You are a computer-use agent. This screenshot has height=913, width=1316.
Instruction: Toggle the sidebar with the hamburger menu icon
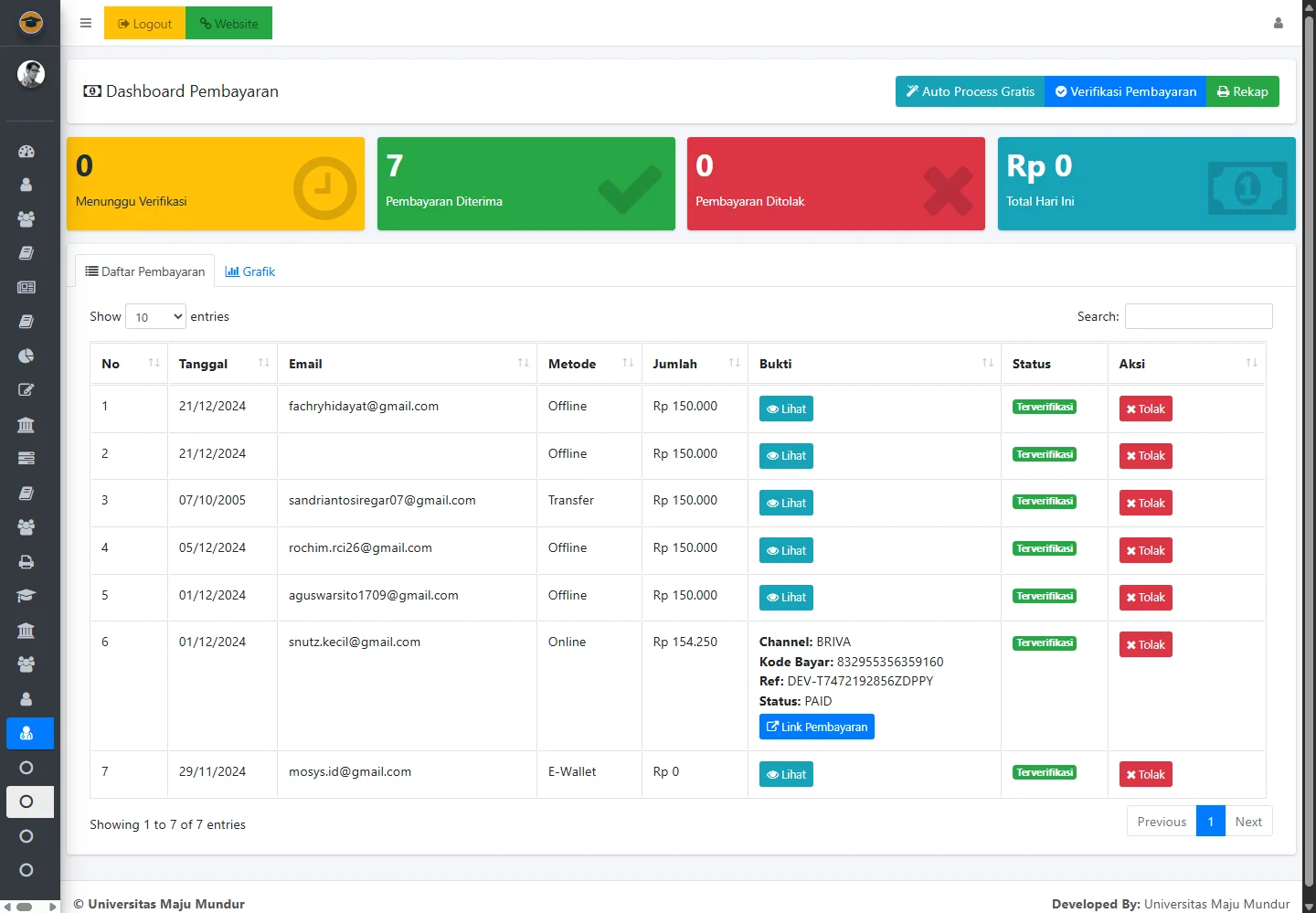(x=86, y=24)
